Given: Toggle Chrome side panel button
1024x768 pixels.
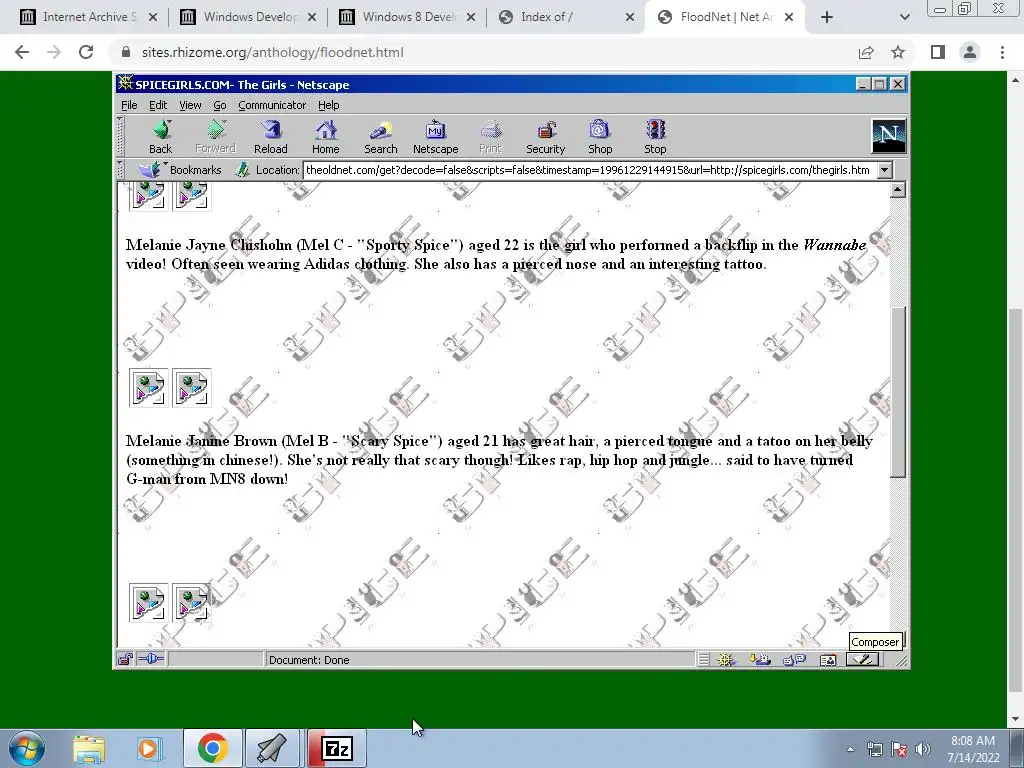Looking at the screenshot, I should [x=938, y=52].
